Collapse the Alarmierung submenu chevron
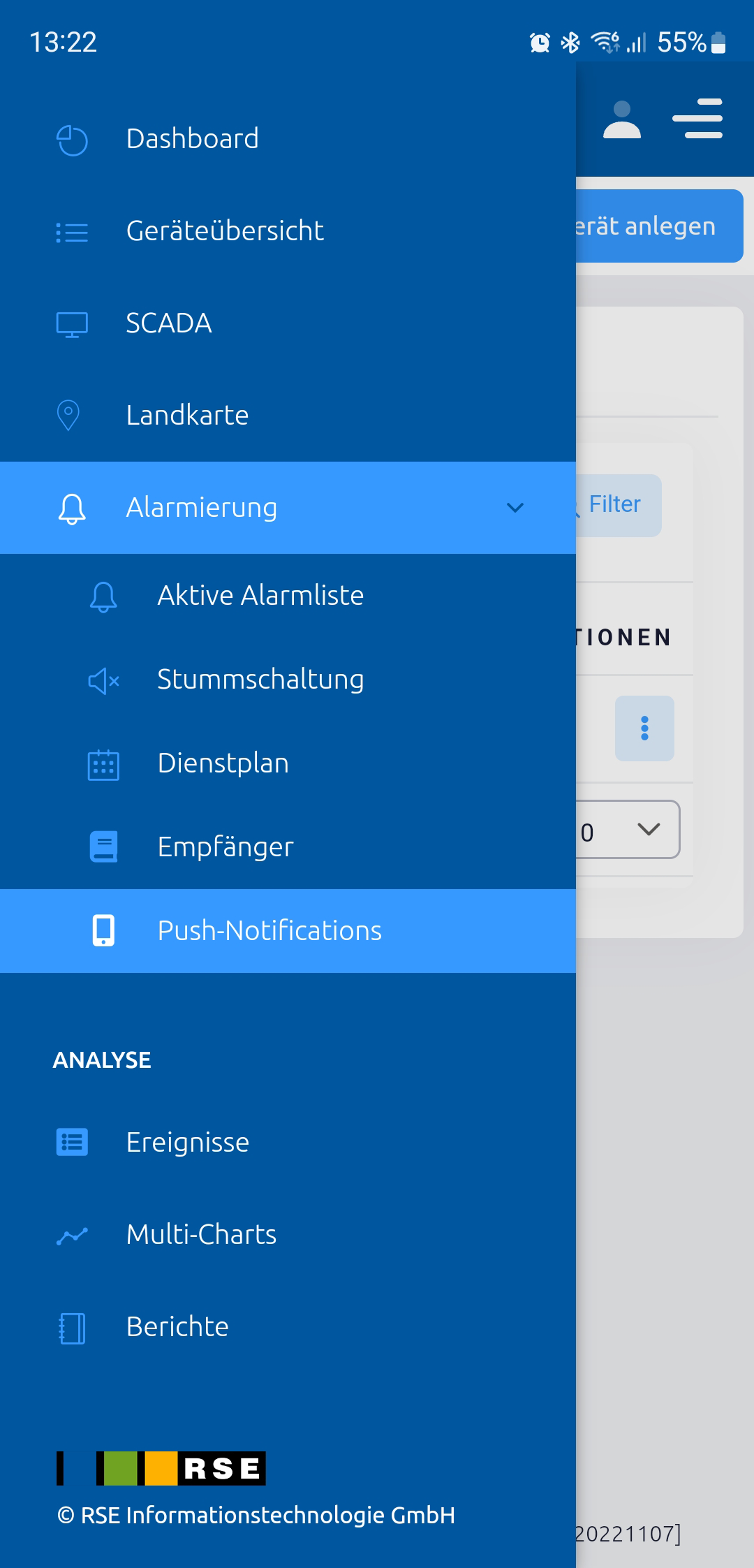Viewport: 754px width, 1568px height. pos(515,508)
